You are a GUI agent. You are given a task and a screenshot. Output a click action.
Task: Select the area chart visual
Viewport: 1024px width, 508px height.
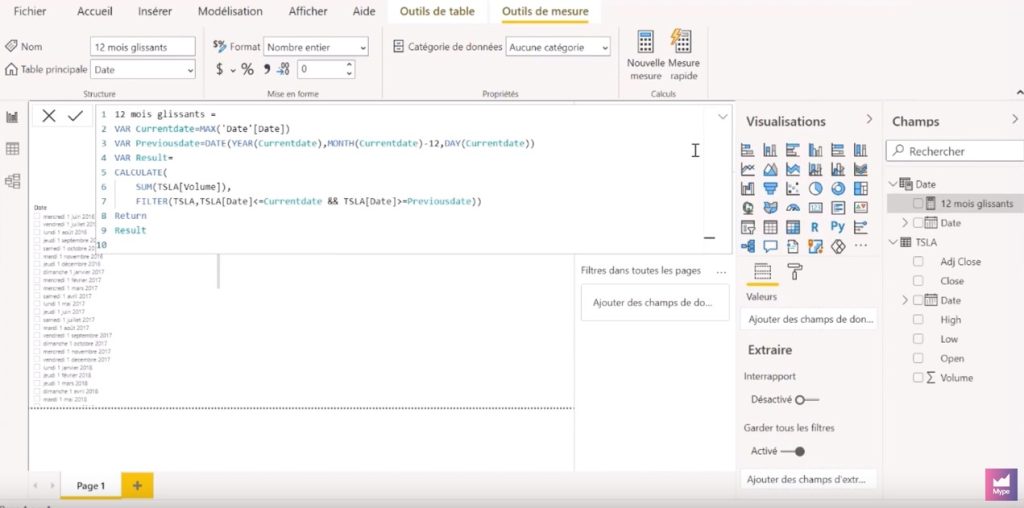(771, 170)
